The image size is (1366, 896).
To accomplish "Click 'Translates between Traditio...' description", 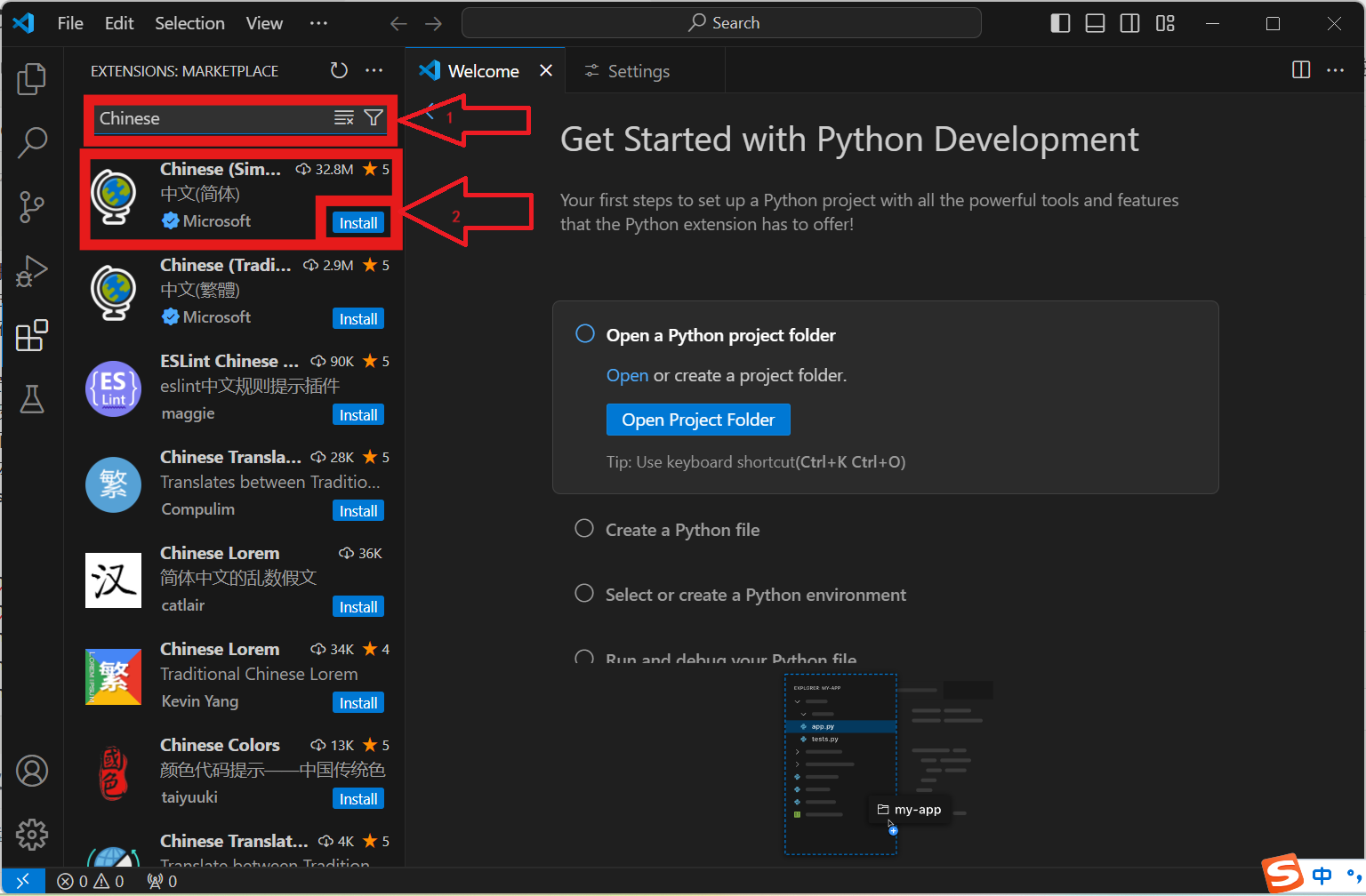I will [x=270, y=482].
